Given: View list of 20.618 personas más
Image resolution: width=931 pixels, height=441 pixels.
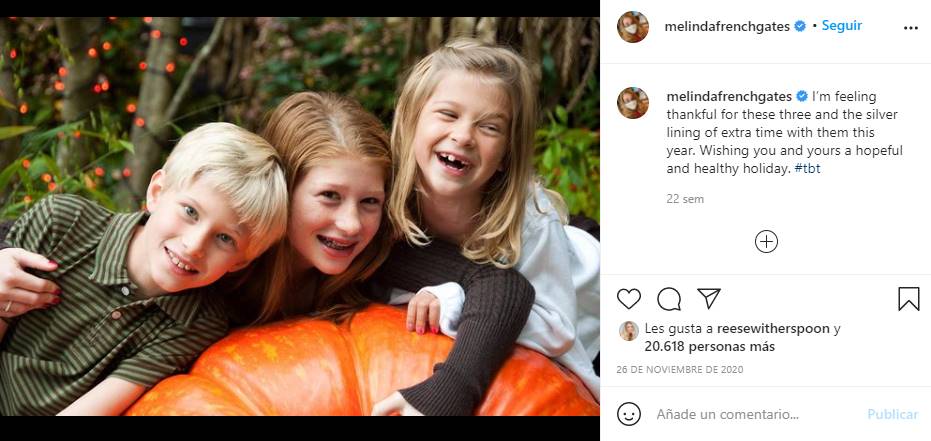Looking at the screenshot, I should (710, 347).
